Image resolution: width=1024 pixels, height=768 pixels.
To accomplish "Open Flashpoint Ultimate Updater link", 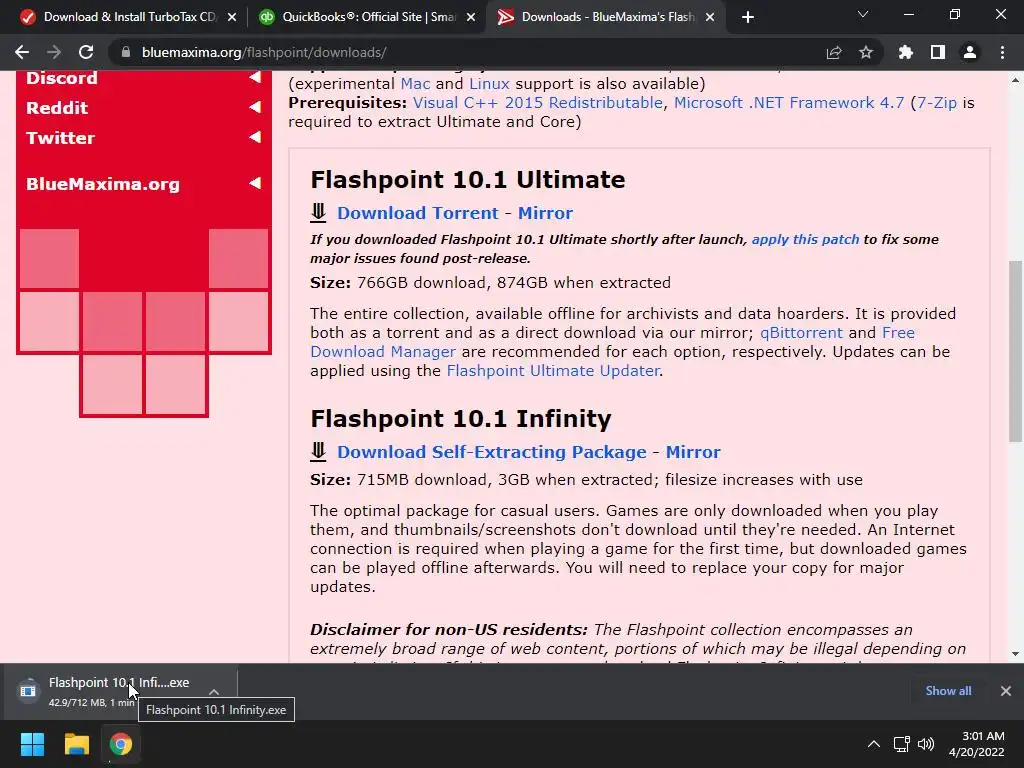I will click(553, 370).
